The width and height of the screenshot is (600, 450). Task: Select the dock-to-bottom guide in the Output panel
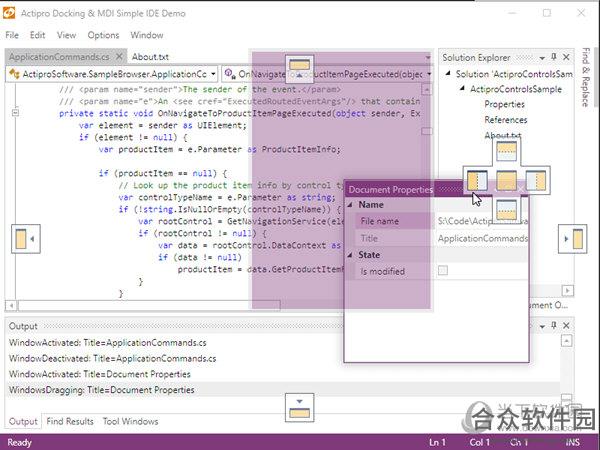pyautogui.click(x=299, y=408)
